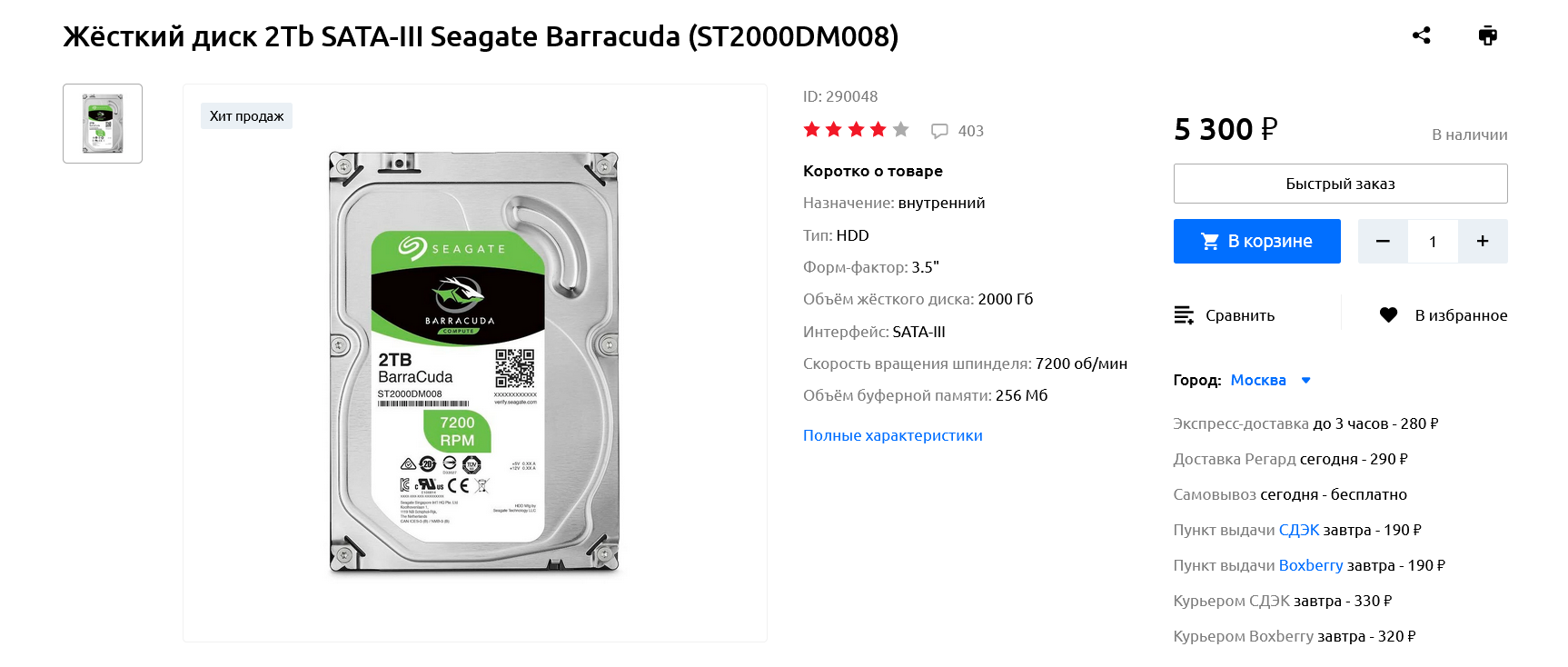The image size is (1568, 667).
Task: Open Полные характеристики link
Action: click(x=892, y=435)
